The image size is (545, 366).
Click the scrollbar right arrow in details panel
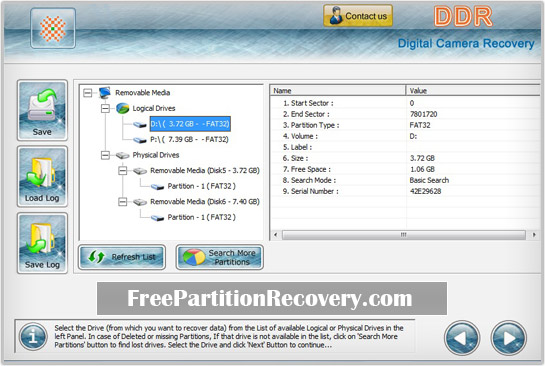click(x=534, y=235)
